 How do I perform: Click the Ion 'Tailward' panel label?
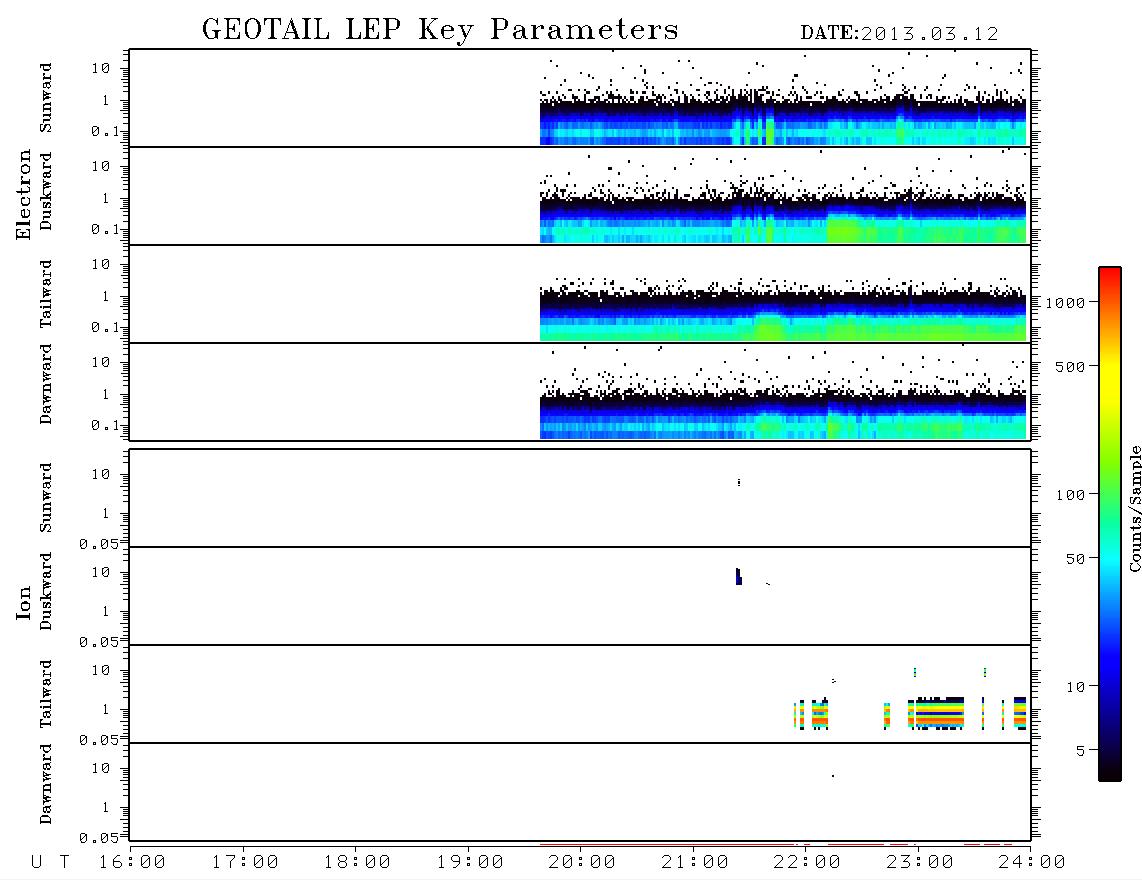[x=46, y=694]
